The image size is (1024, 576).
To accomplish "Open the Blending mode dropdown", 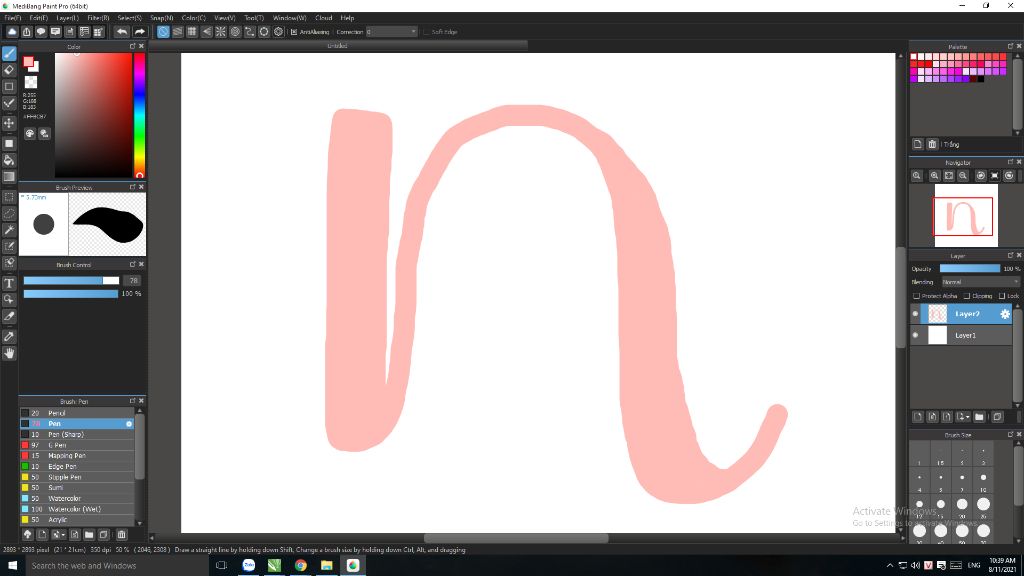I will [x=980, y=281].
